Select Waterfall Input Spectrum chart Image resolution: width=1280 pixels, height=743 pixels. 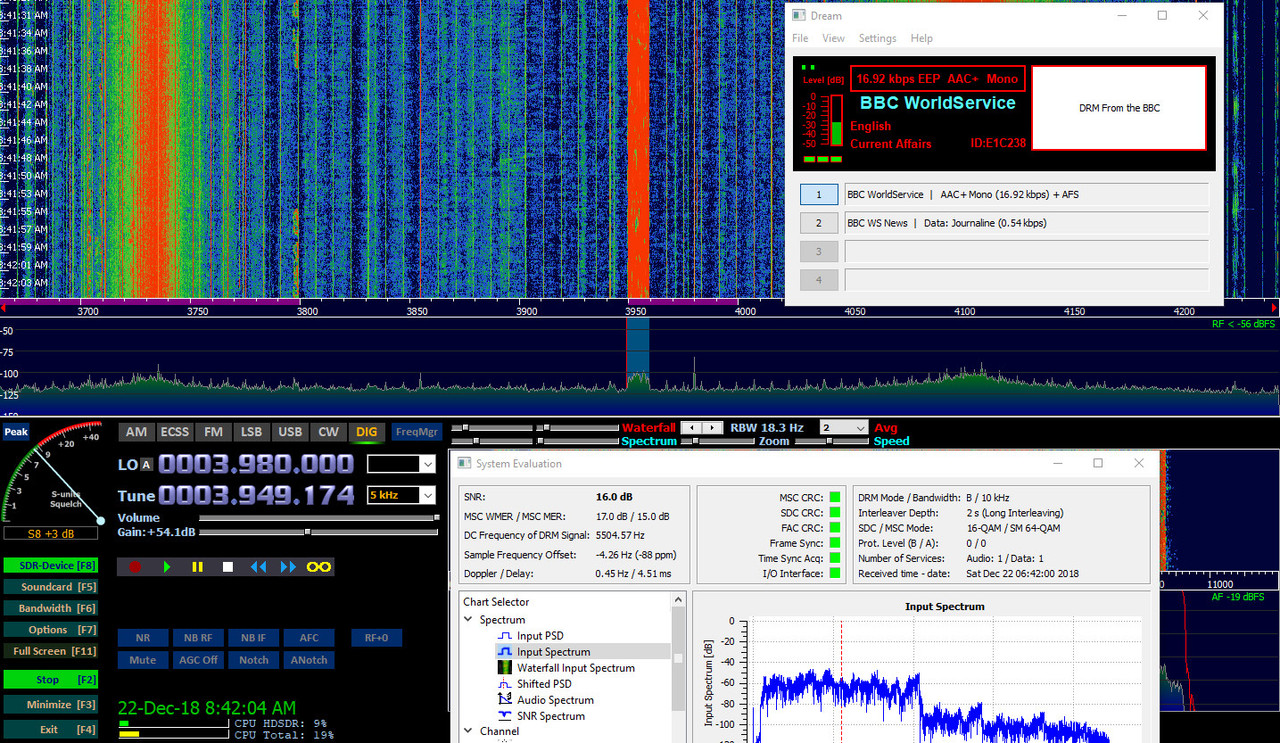click(x=575, y=668)
